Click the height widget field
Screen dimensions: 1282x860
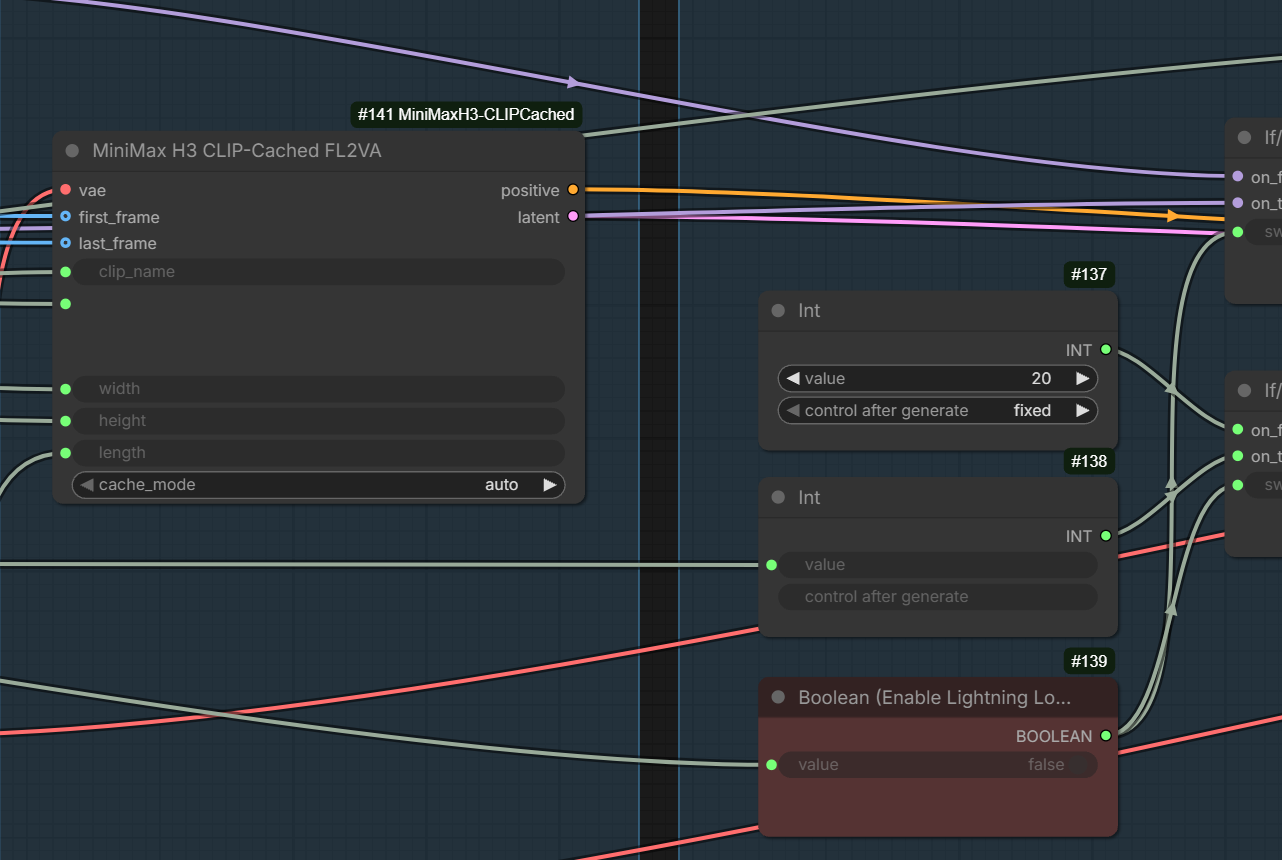coord(318,421)
